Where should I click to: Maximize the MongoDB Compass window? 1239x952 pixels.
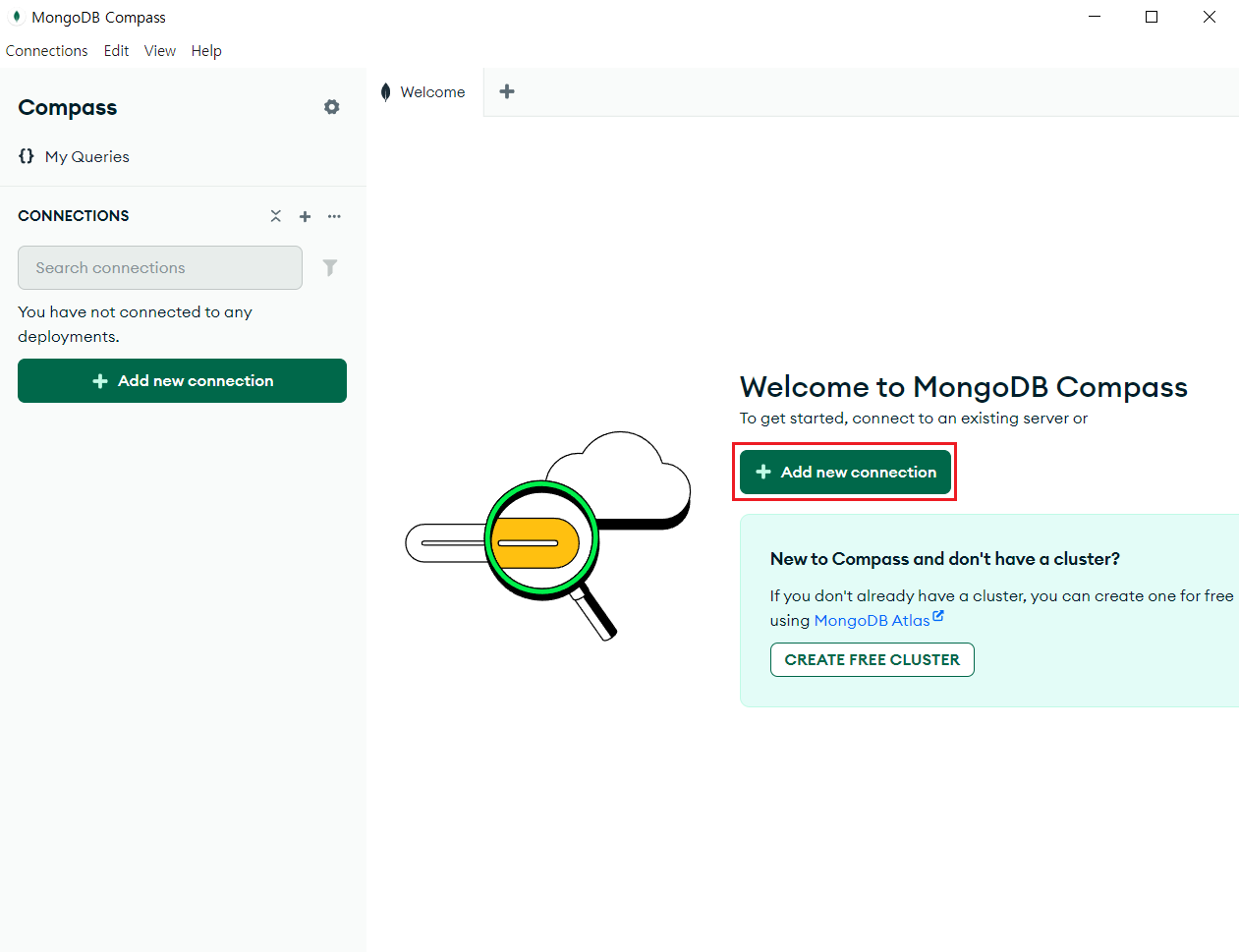[1152, 17]
